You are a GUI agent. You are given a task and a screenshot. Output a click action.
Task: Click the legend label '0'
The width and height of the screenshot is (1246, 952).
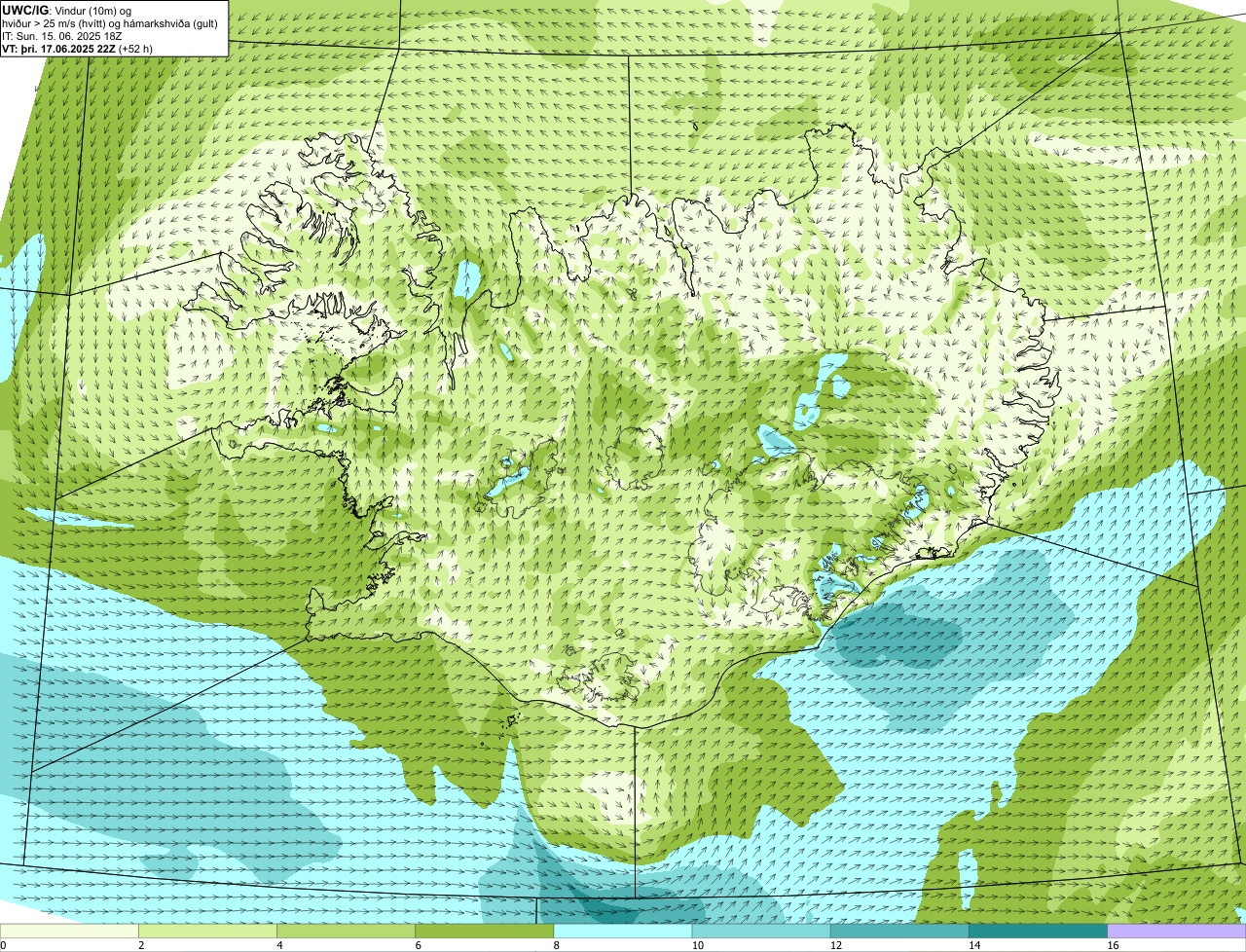point(3,945)
